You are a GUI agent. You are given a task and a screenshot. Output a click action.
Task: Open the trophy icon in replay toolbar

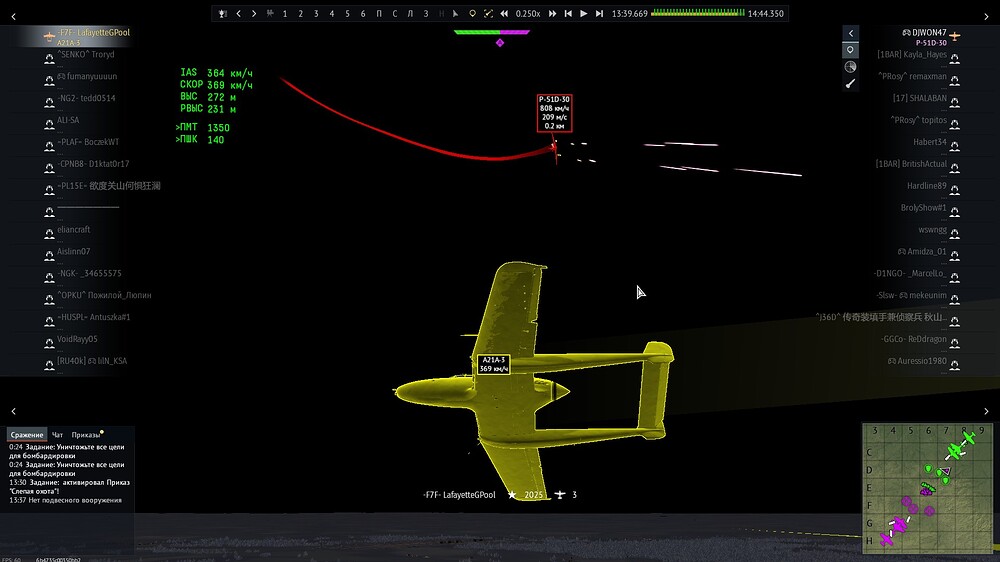coord(223,13)
